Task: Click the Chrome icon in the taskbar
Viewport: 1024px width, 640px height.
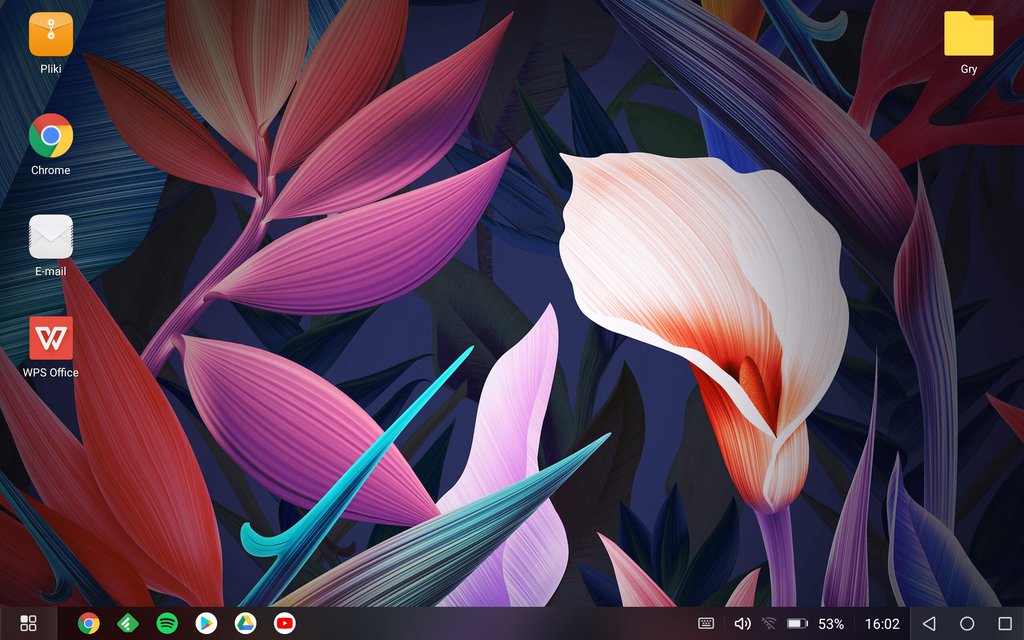Action: pyautogui.click(x=89, y=623)
